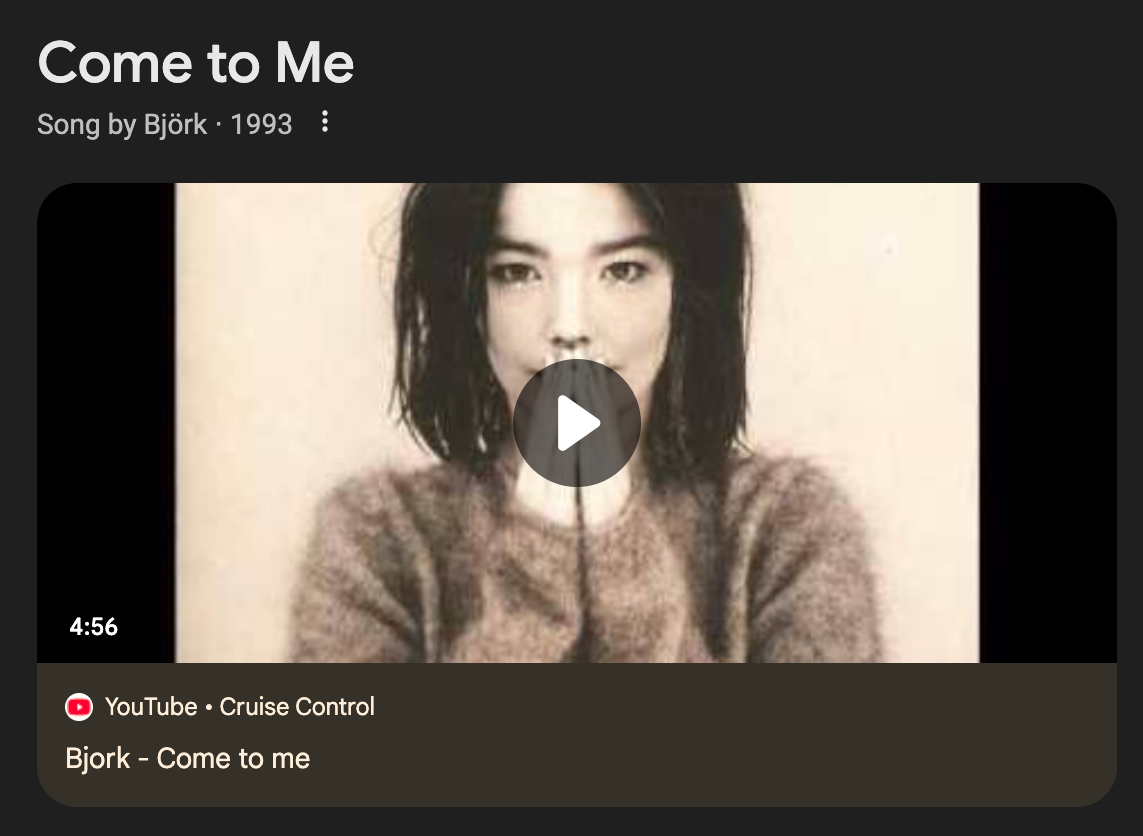Click the dot separator between YouTube and Cruise Control
The height and width of the screenshot is (836, 1143).
point(208,707)
